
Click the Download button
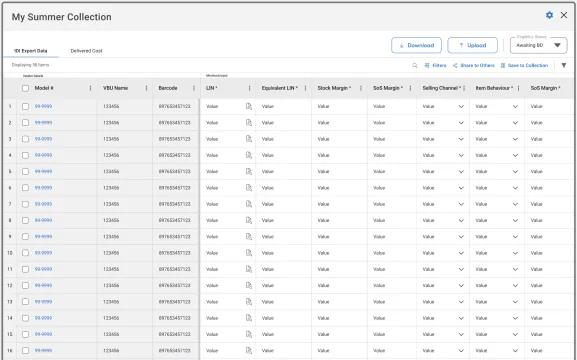pos(417,45)
